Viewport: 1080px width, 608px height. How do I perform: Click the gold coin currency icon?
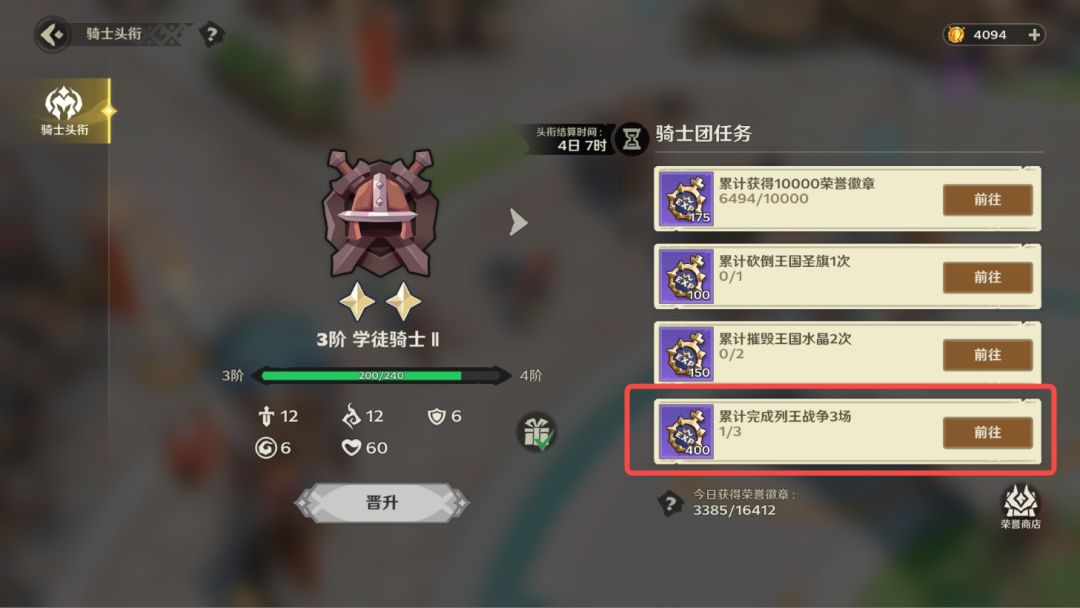tap(956, 34)
